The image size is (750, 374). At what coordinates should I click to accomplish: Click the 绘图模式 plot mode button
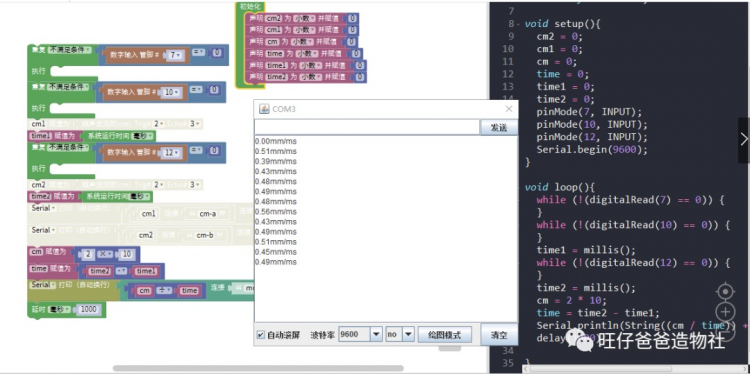point(445,334)
